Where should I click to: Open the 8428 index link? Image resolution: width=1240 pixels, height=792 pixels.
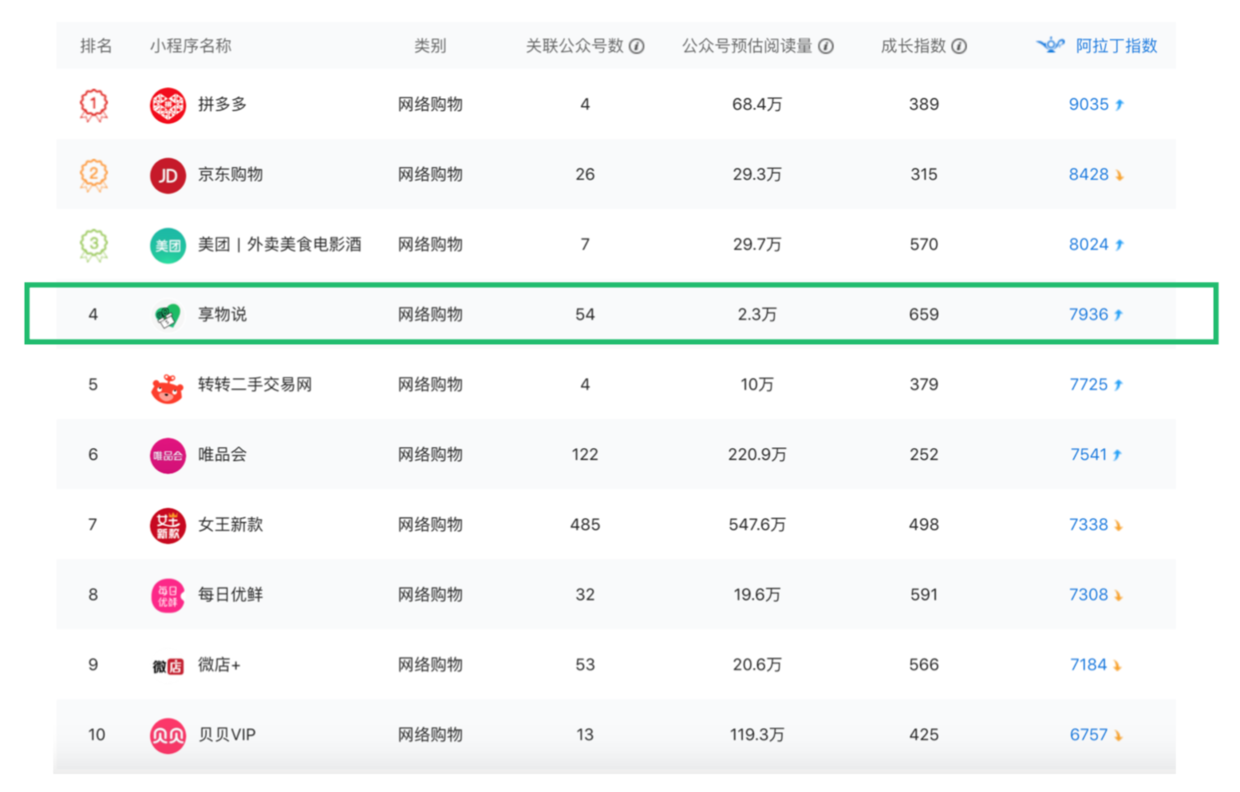pos(1088,174)
